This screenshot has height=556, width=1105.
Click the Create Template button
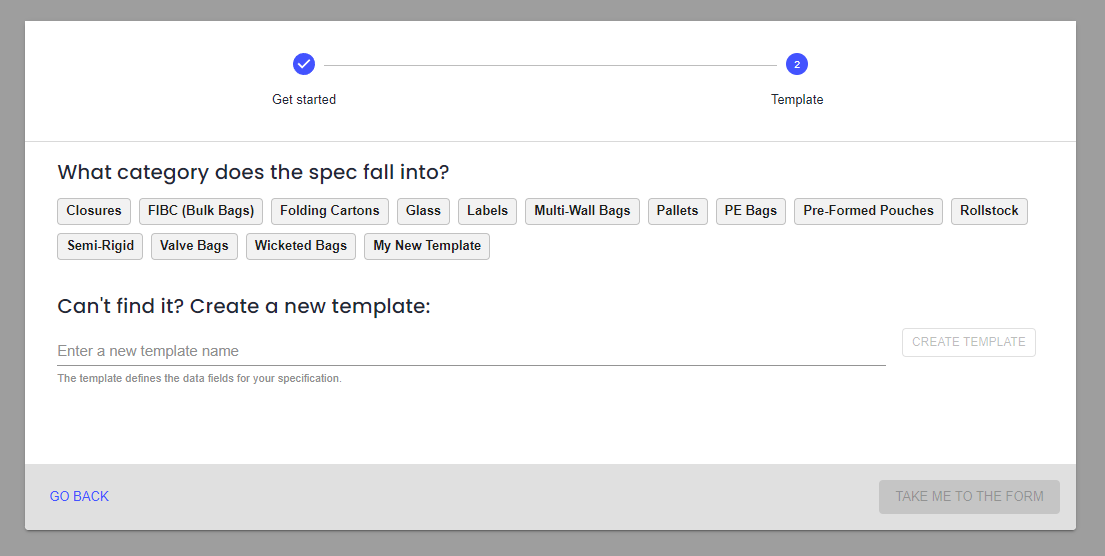pos(969,342)
